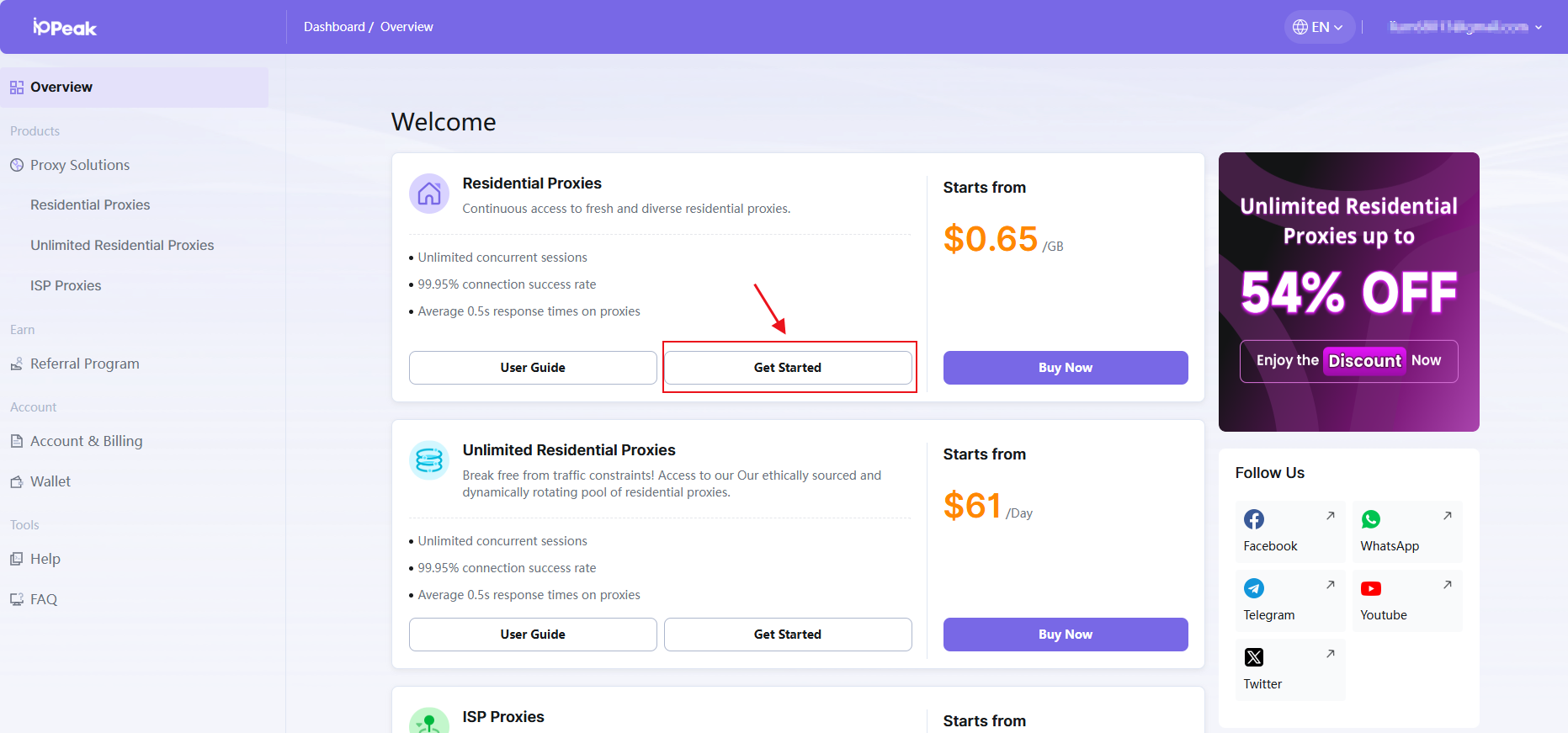Go to Wallet in the sidebar
This screenshot has width=1568, height=733.
(x=50, y=481)
